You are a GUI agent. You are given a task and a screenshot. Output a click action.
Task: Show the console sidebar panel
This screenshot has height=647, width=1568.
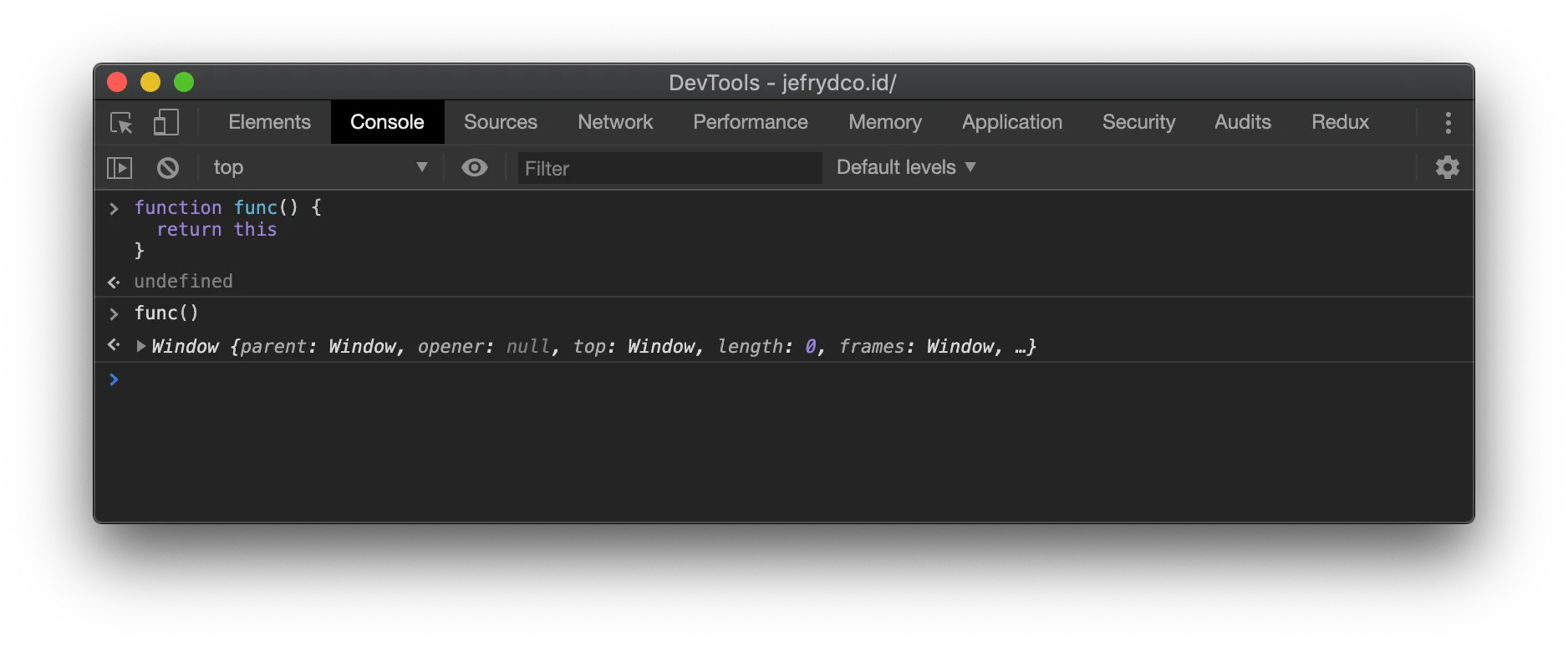point(120,168)
